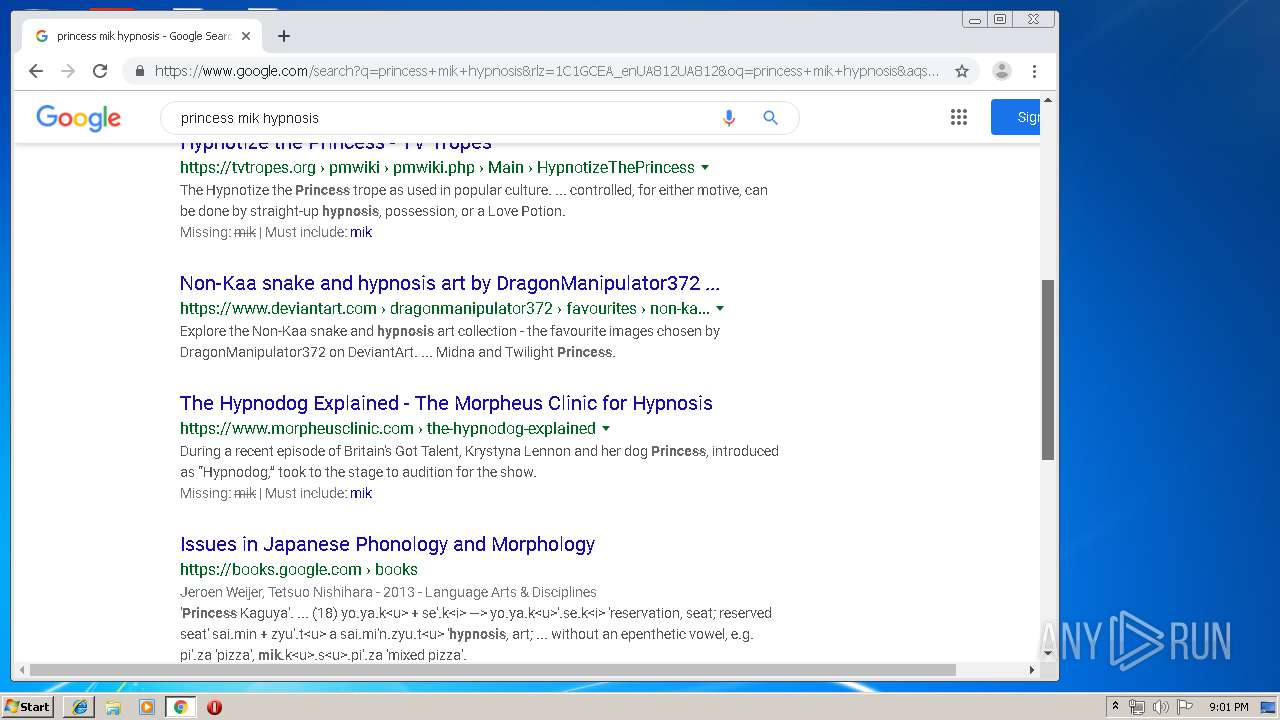
Task: Launch Internet Explorer from the taskbar
Action: click(80, 707)
